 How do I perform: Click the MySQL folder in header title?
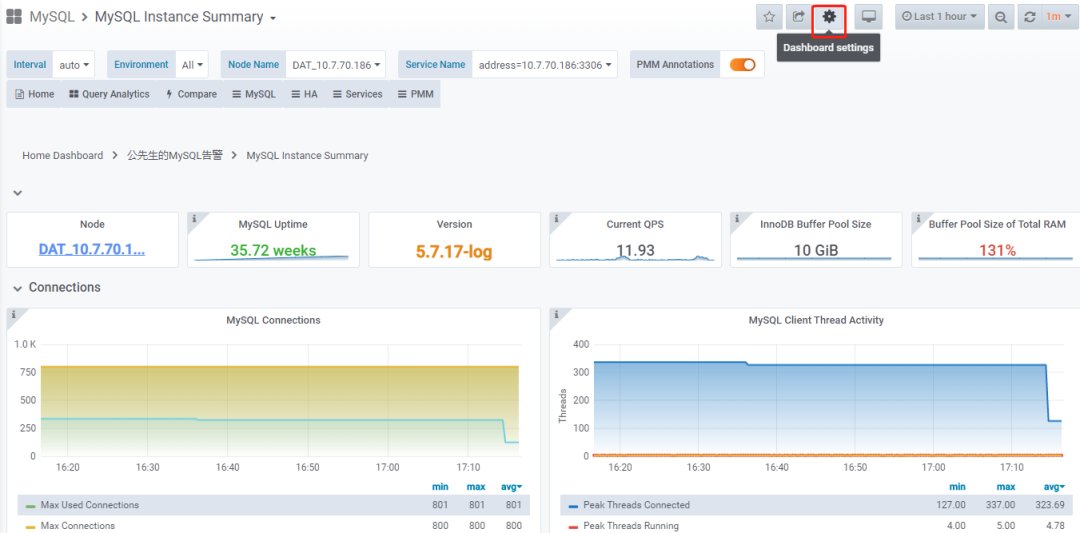point(52,17)
